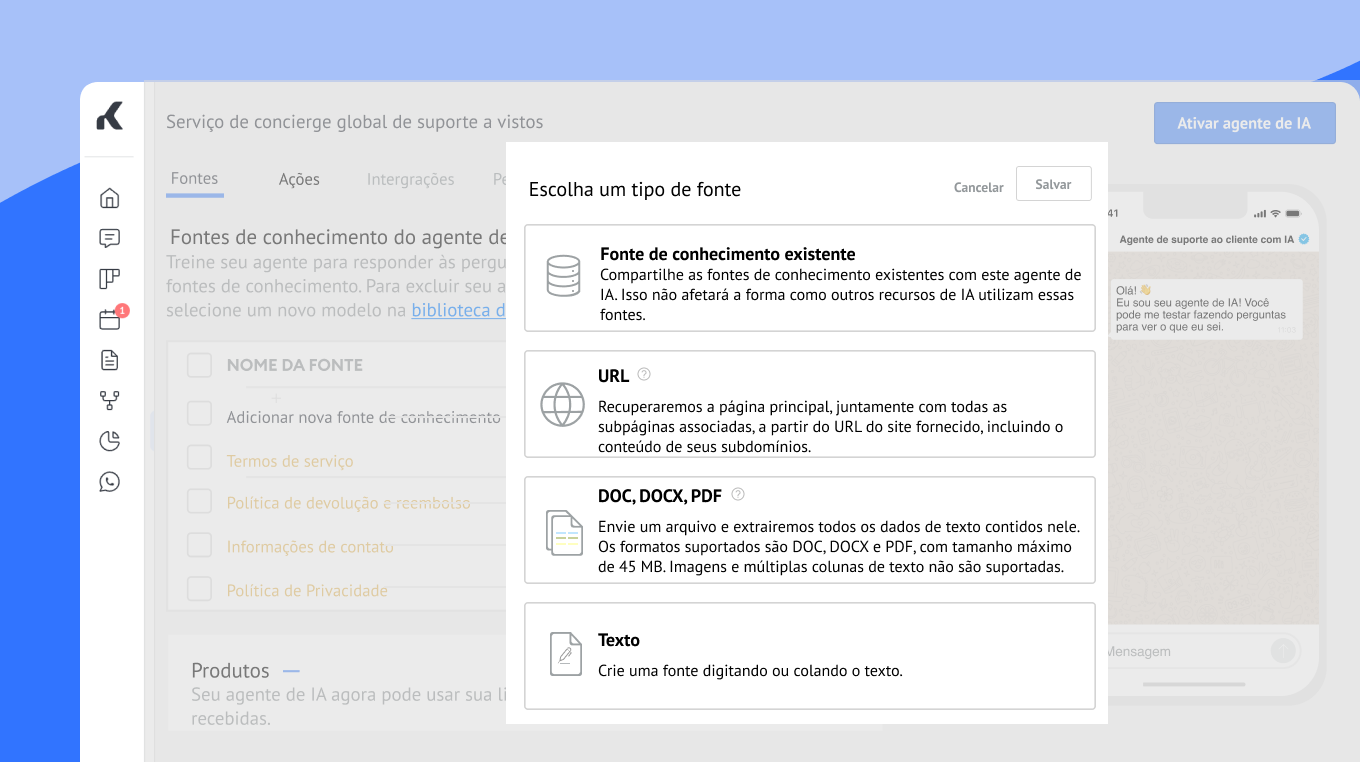
Task: Click the URL help question mark icon
Action: [644, 375]
